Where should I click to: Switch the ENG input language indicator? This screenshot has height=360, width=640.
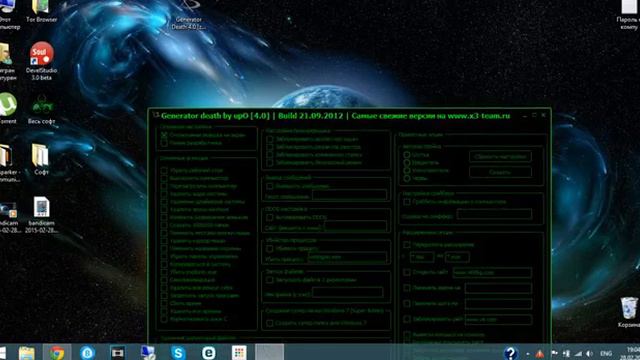[606, 353]
